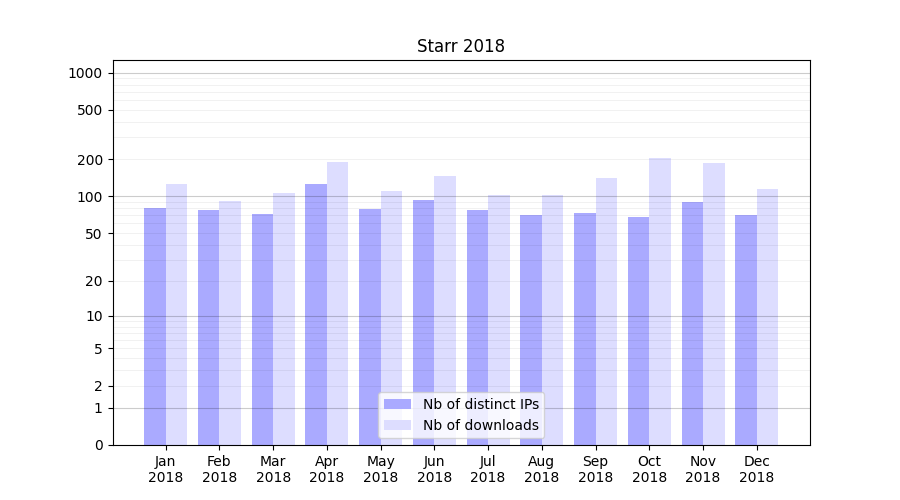This screenshot has width=900, height=500.
Task: Click the 'Mar 2018' x-axis label
Action: point(273,469)
